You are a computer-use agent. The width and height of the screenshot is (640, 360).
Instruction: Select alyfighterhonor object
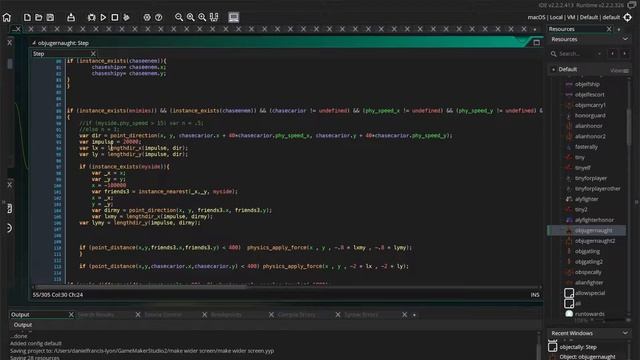coord(594,220)
